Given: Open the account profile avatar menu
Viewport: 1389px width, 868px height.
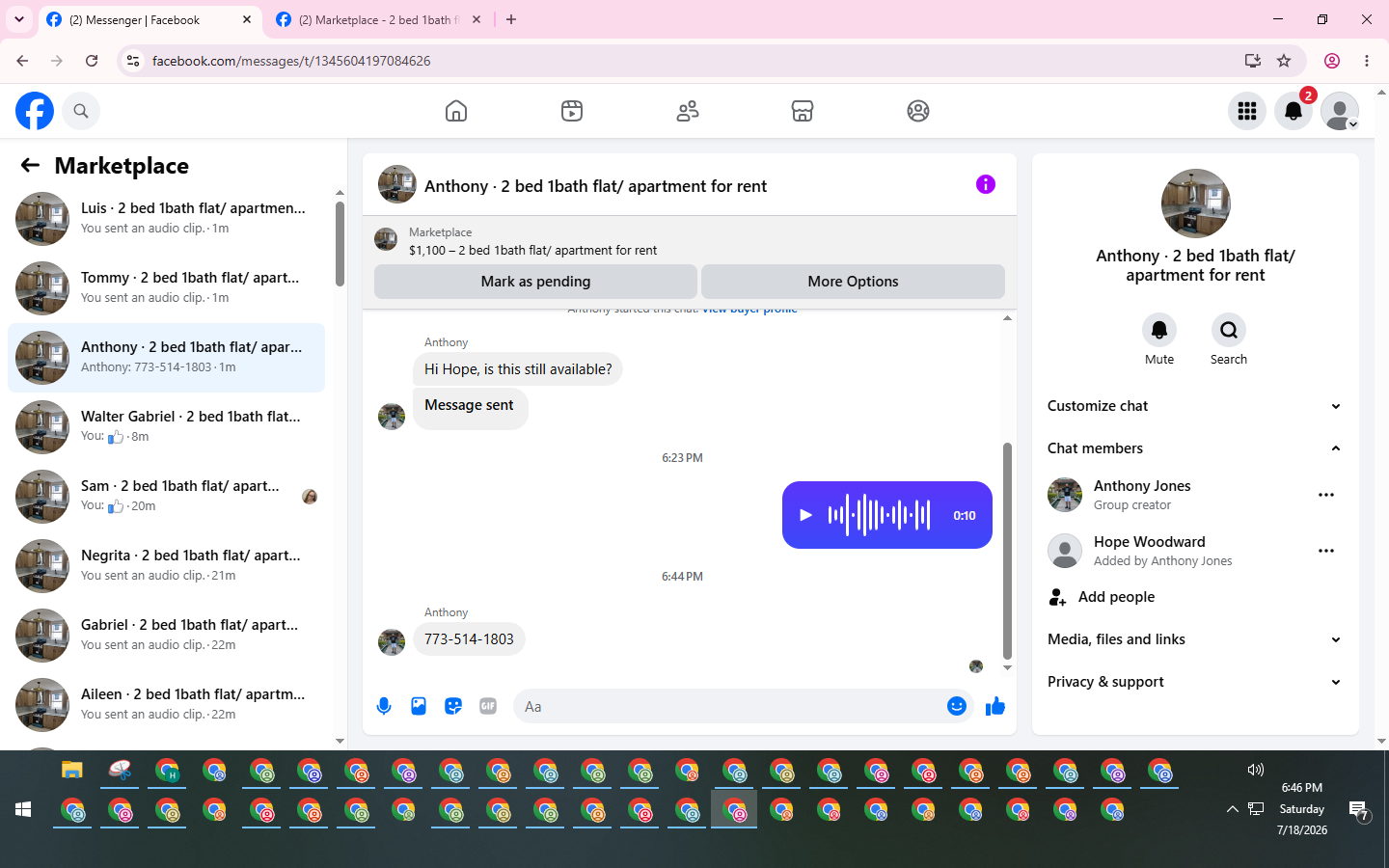Looking at the screenshot, I should (1340, 111).
